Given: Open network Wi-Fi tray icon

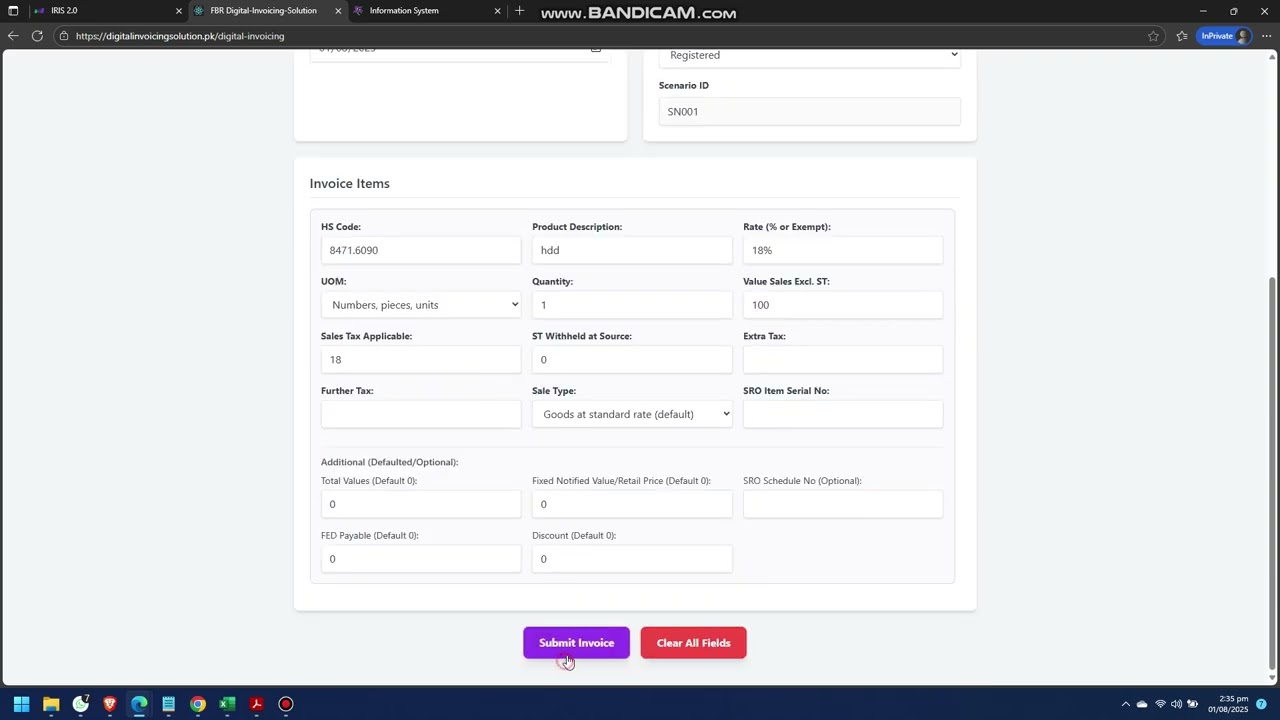Looking at the screenshot, I should [x=1160, y=704].
